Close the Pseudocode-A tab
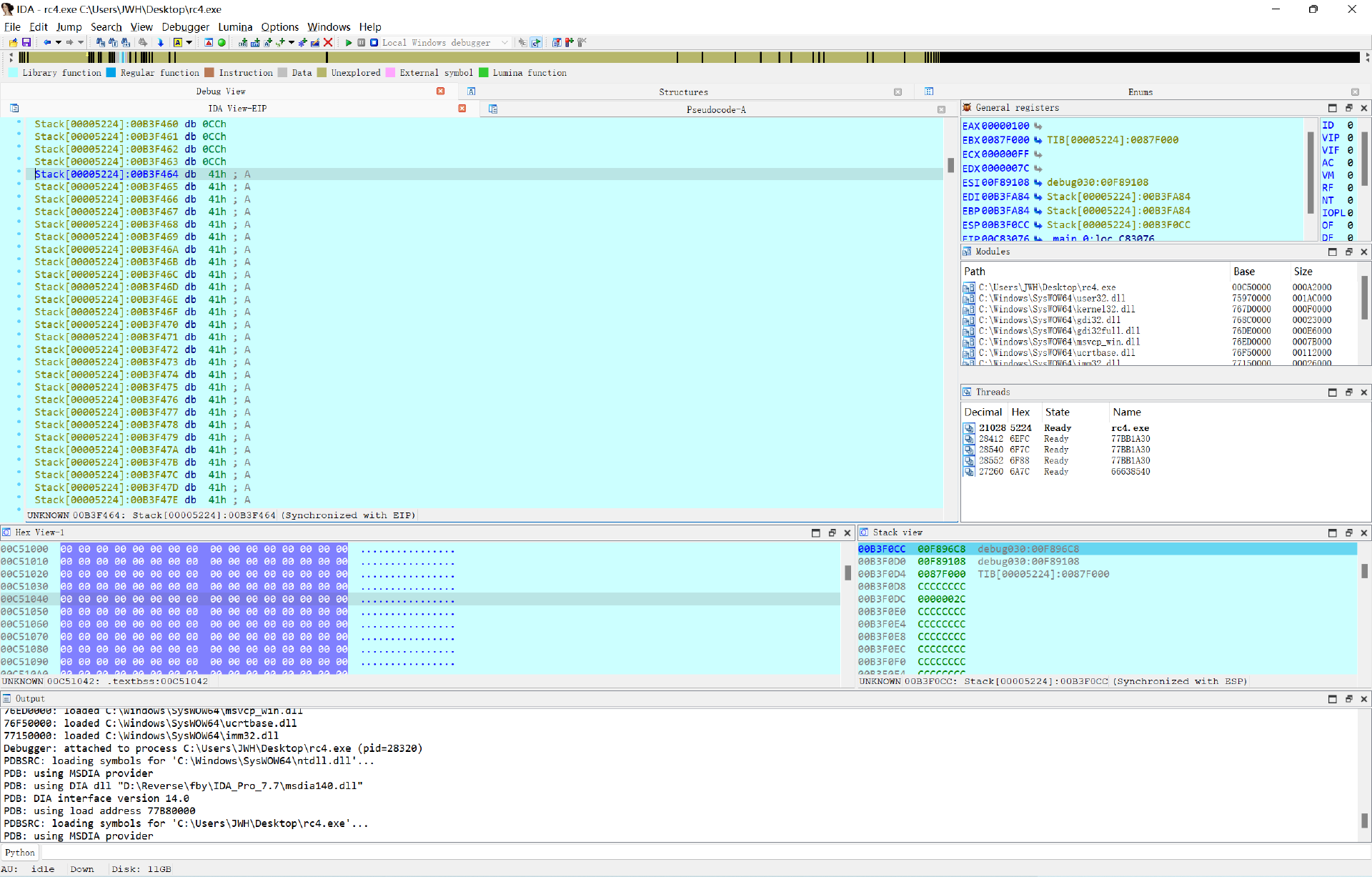Viewport: 1372px width, 877px height. click(941, 110)
